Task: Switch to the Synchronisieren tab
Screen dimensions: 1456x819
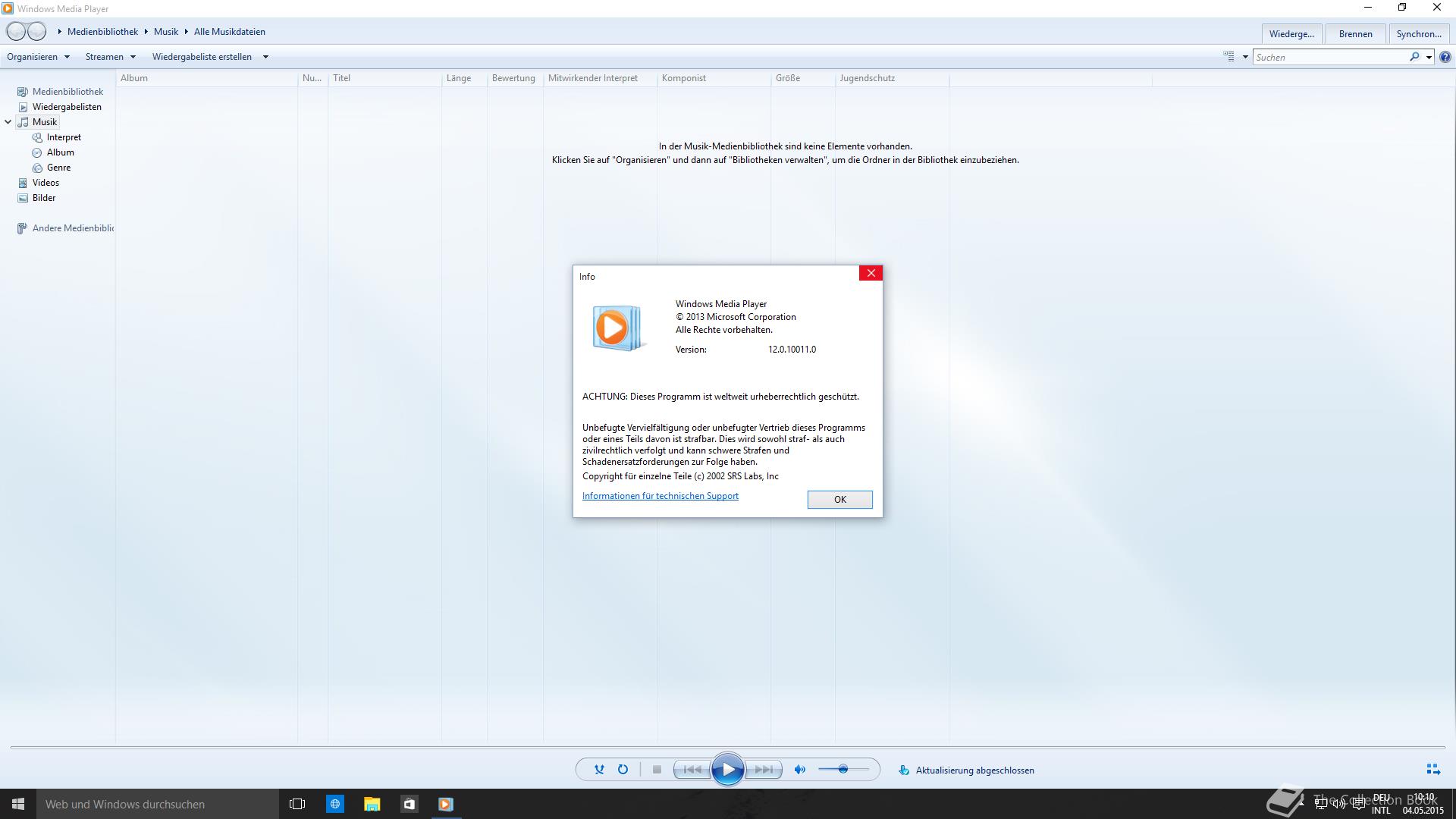Action: (x=1419, y=34)
